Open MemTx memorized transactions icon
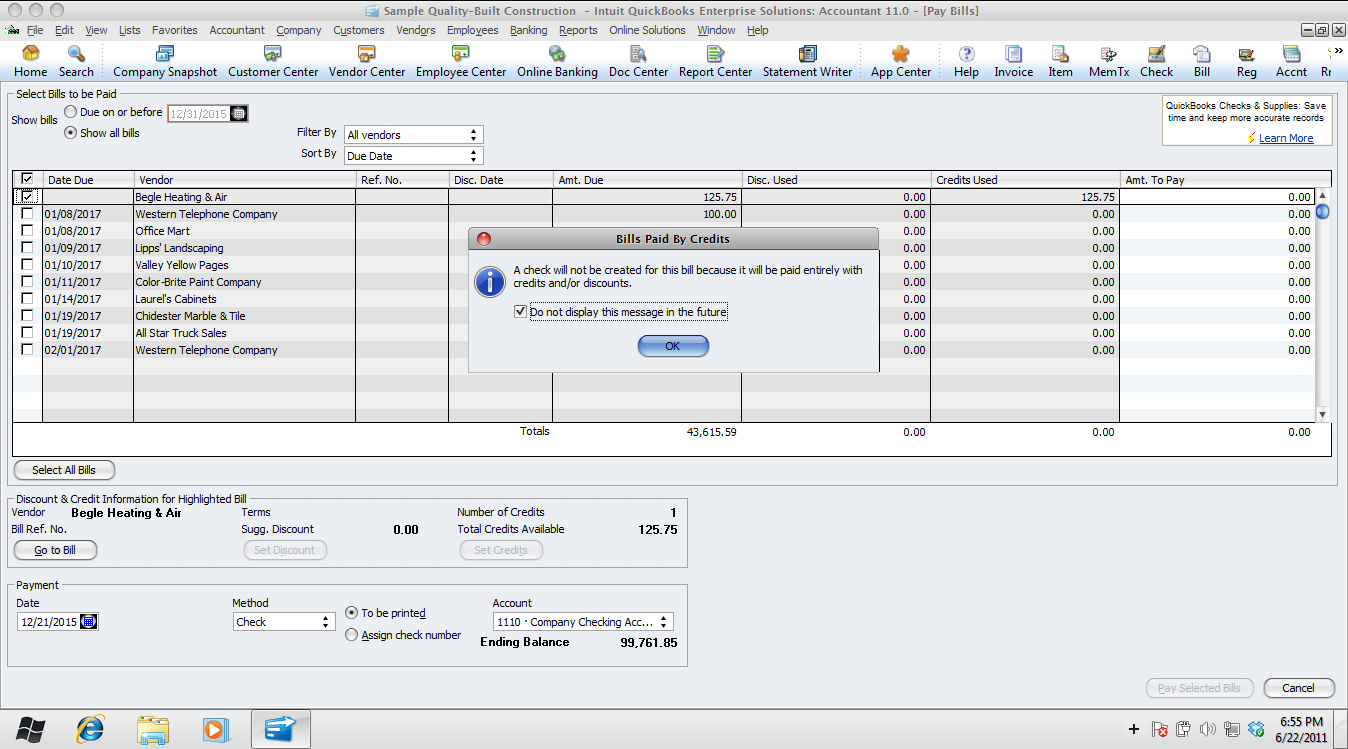1348x749 pixels. 1108,62
